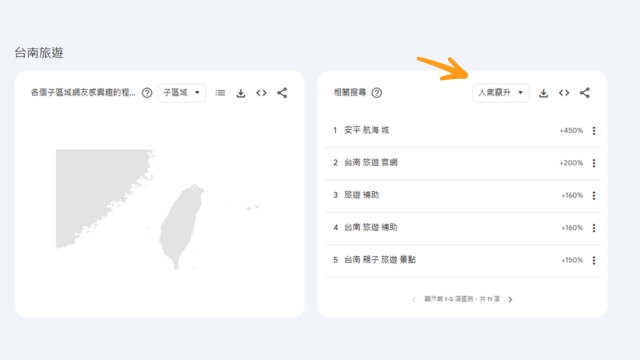The height and width of the screenshot is (360, 640).
Task: Click the 台南旅遊 heading
Action: 39,53
